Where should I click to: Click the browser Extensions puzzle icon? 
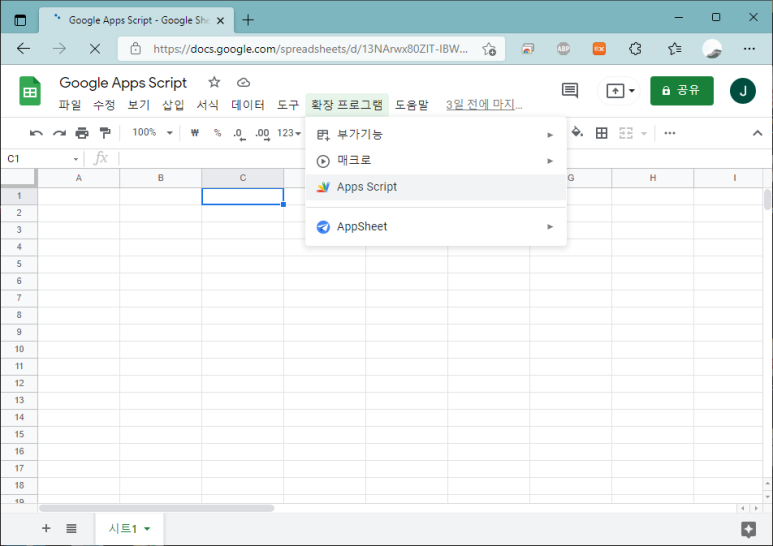pyautogui.click(x=635, y=49)
